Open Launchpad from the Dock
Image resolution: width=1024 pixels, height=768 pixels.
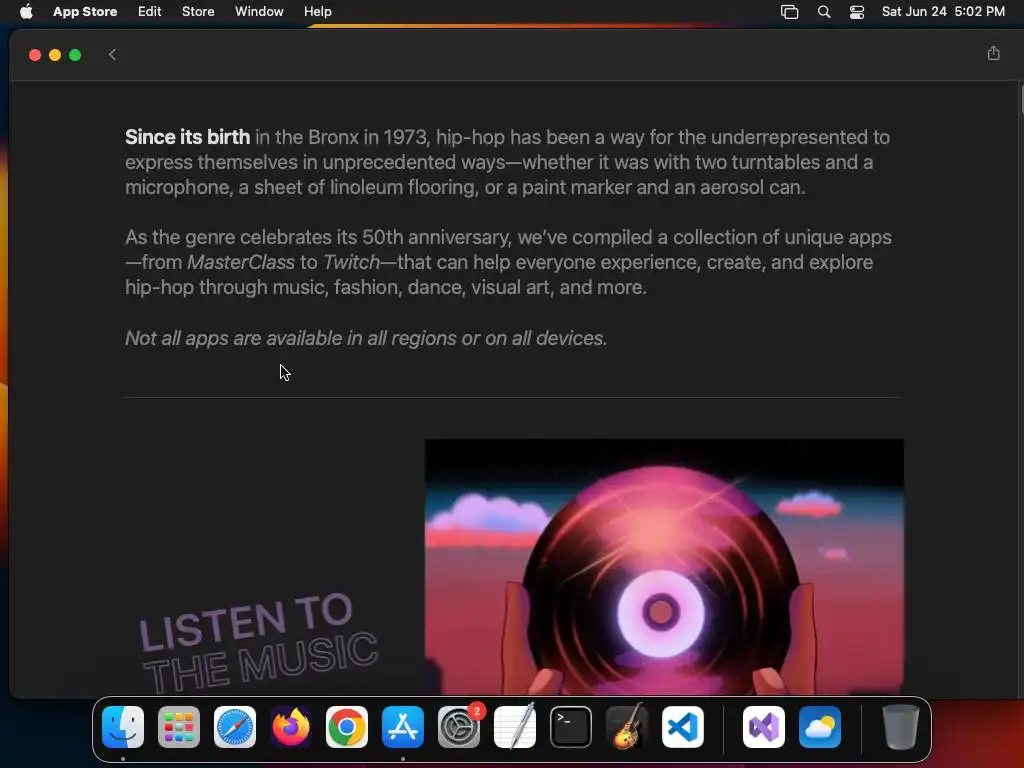click(x=179, y=727)
